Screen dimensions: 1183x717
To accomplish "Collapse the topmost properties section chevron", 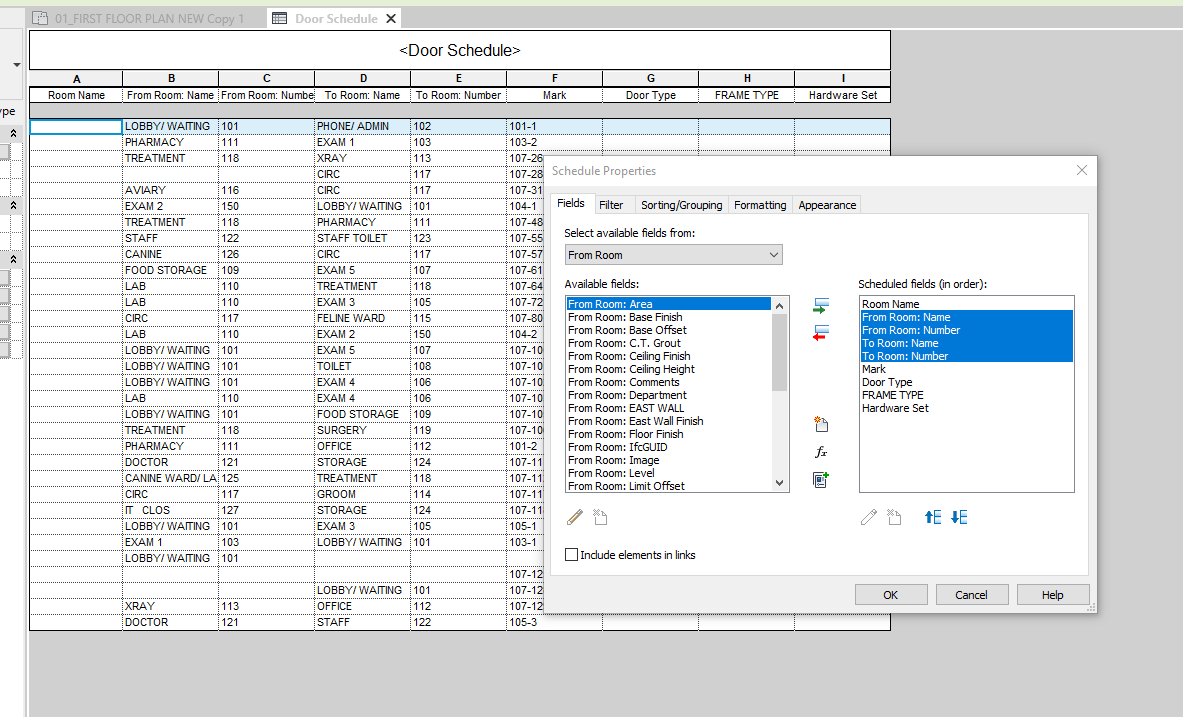I will pyautogui.click(x=13, y=133).
